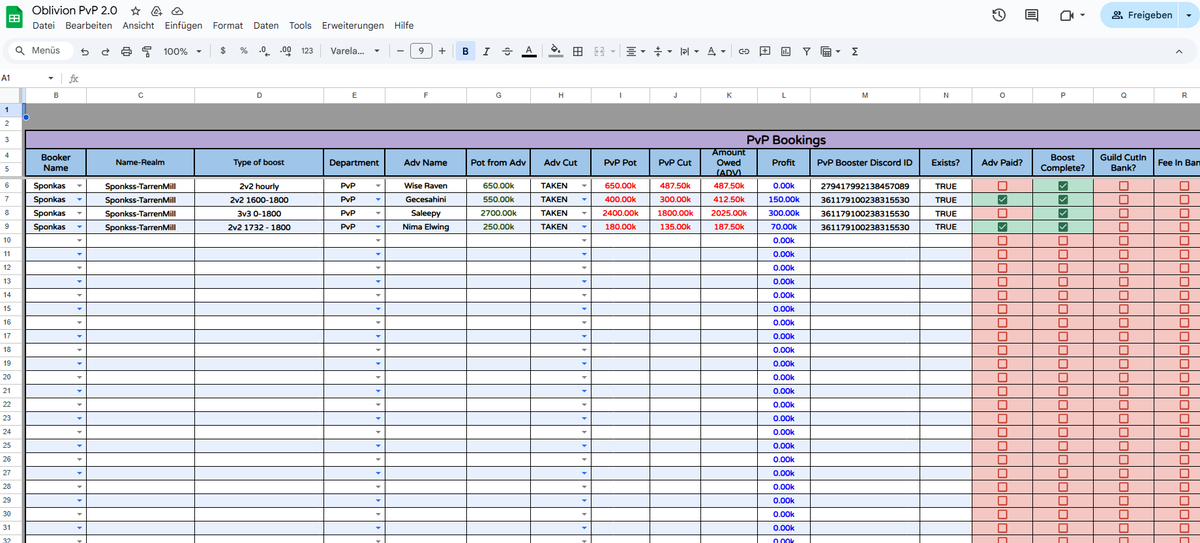Open the Einfügen menu
Viewport: 1200px width, 543px height.
[183, 26]
